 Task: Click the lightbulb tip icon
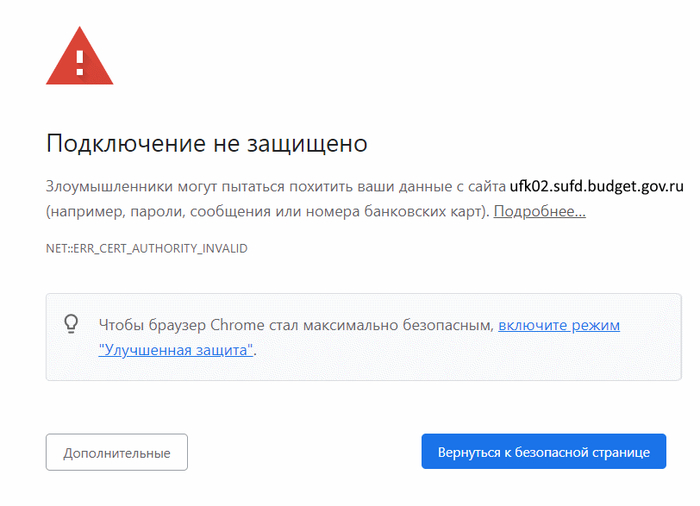pos(71,324)
